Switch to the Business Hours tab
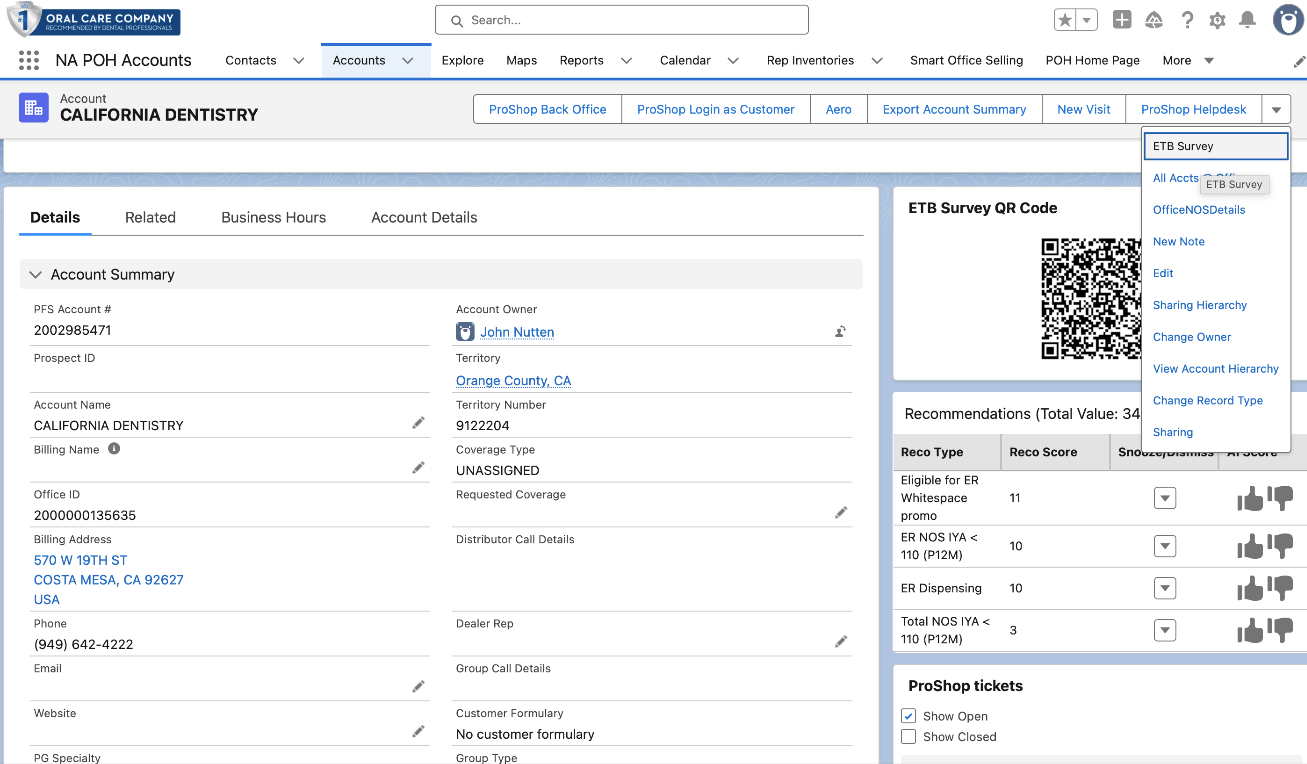 point(274,217)
